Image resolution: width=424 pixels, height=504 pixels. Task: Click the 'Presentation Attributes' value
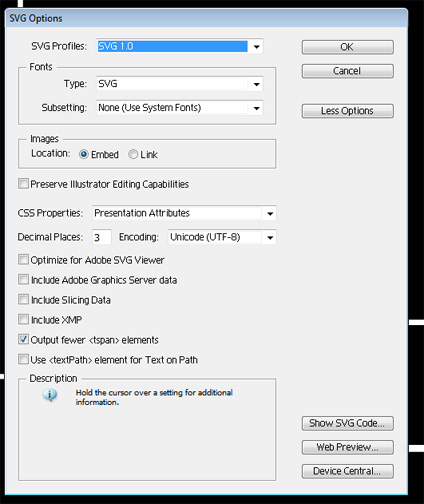coord(142,213)
